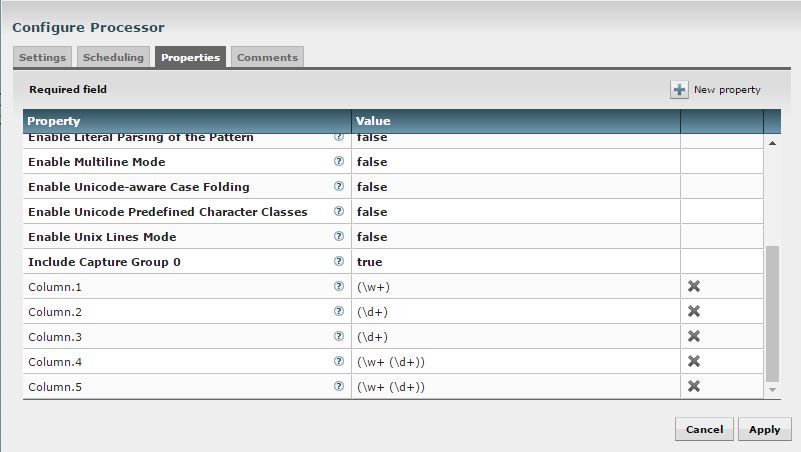Switch to the Settings tab
This screenshot has width=801, height=452.
click(42, 58)
